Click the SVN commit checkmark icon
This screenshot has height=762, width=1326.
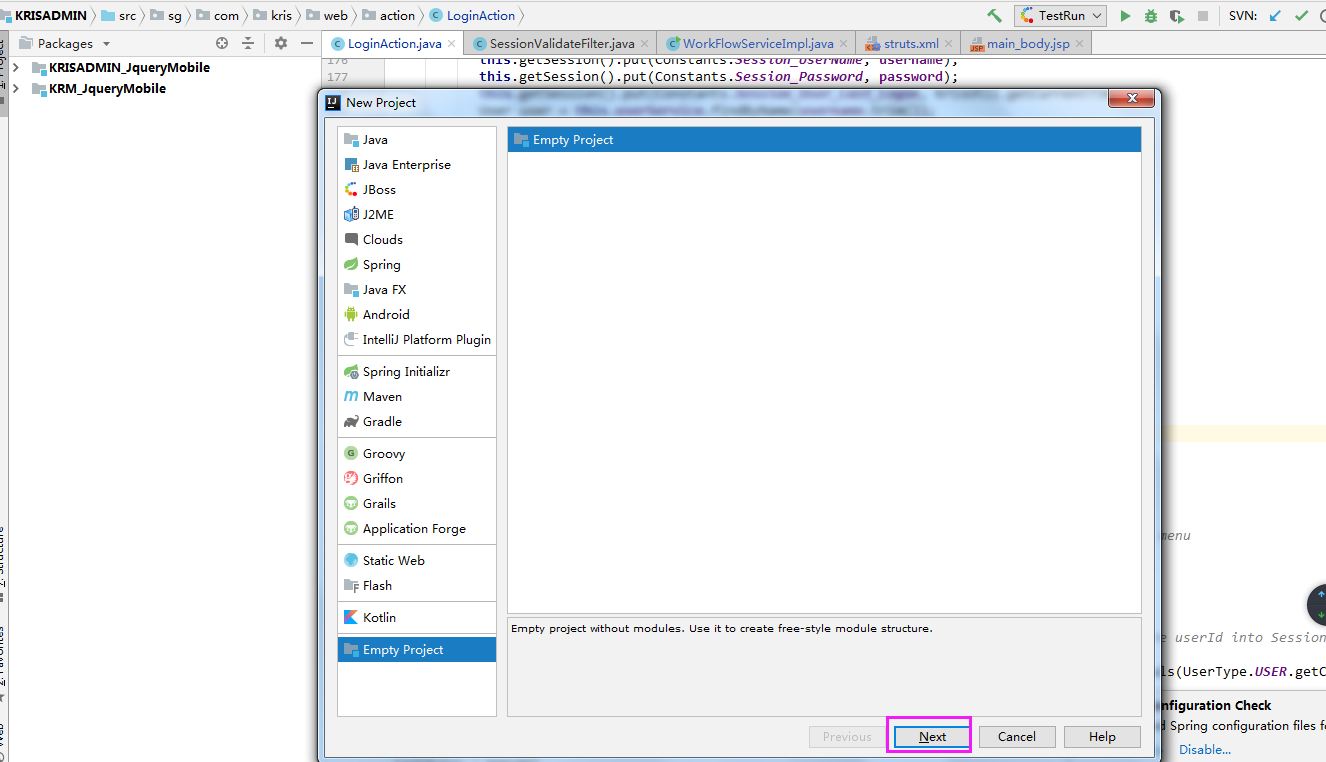click(x=1301, y=16)
